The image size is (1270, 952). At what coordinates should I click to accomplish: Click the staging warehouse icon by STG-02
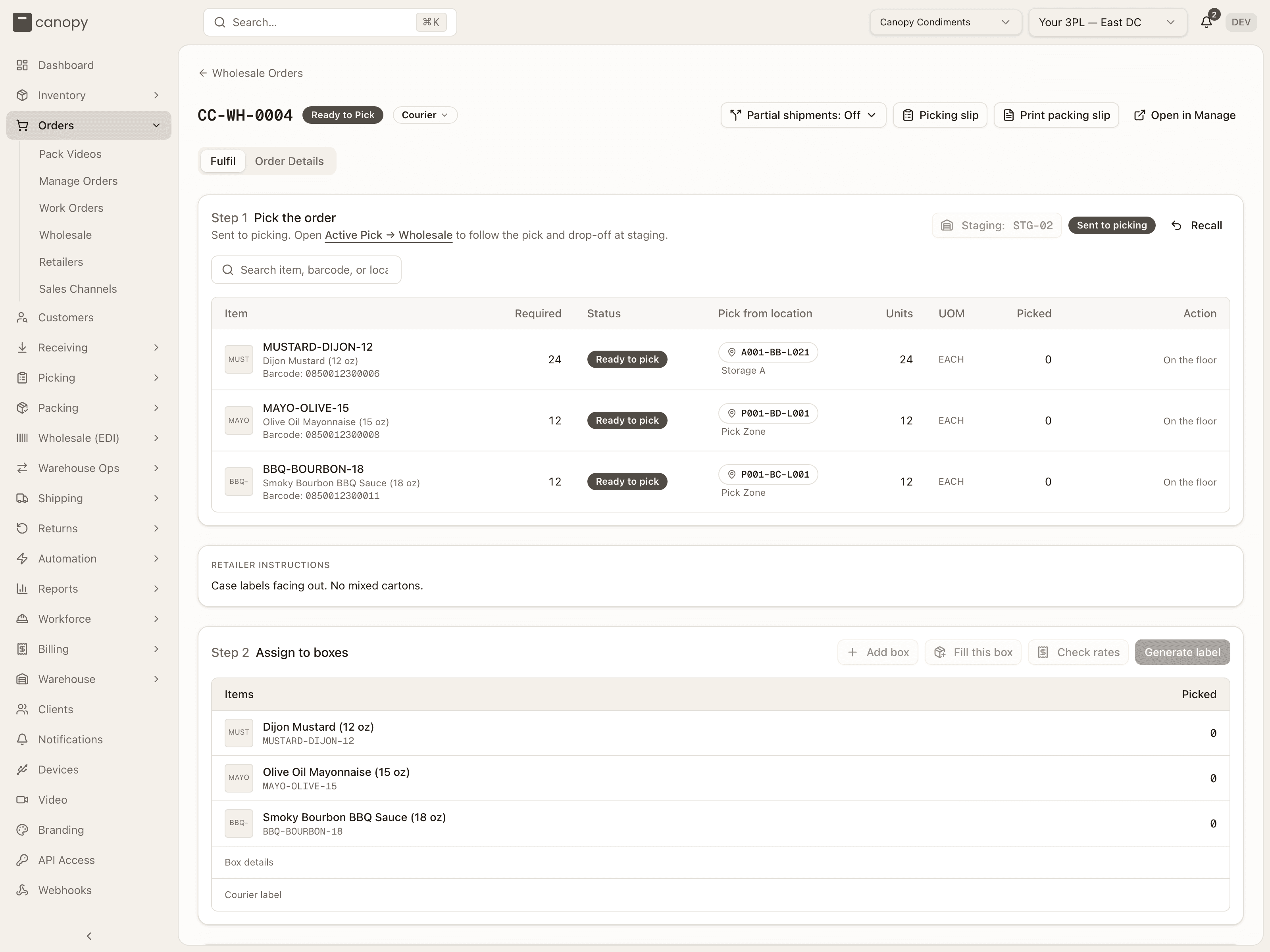point(947,226)
